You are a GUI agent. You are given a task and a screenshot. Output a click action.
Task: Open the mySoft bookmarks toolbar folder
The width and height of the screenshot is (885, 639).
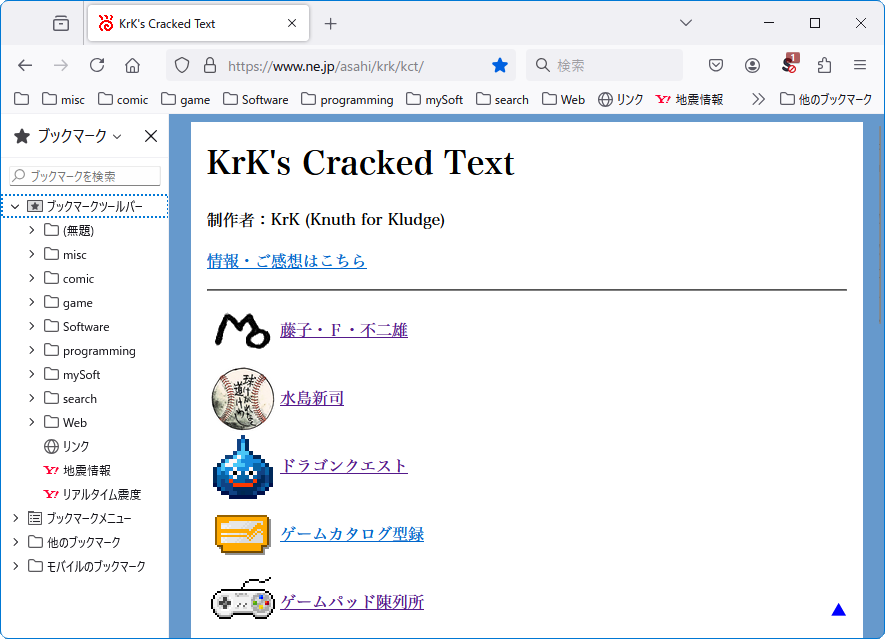pos(434,99)
